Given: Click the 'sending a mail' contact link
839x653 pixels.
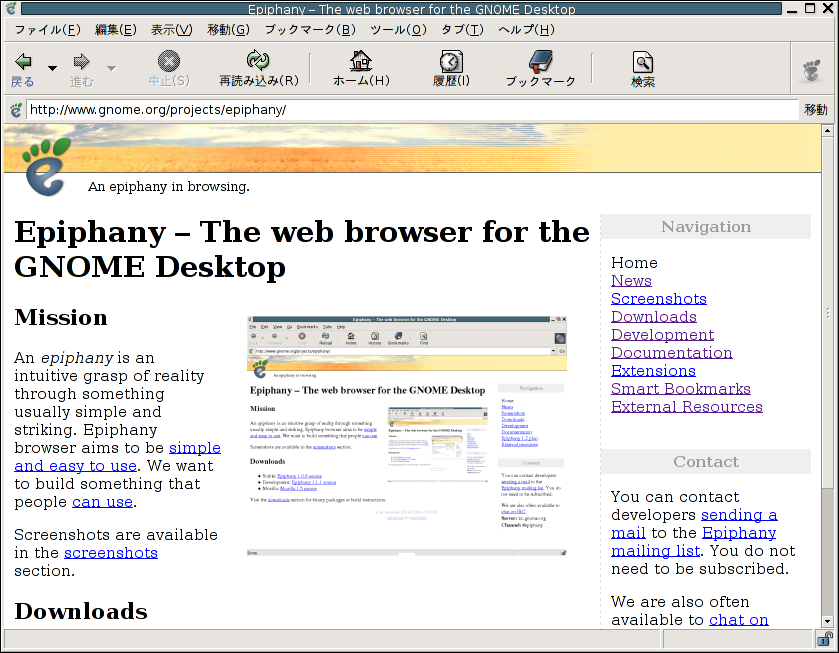Looking at the screenshot, I should click(739, 515).
